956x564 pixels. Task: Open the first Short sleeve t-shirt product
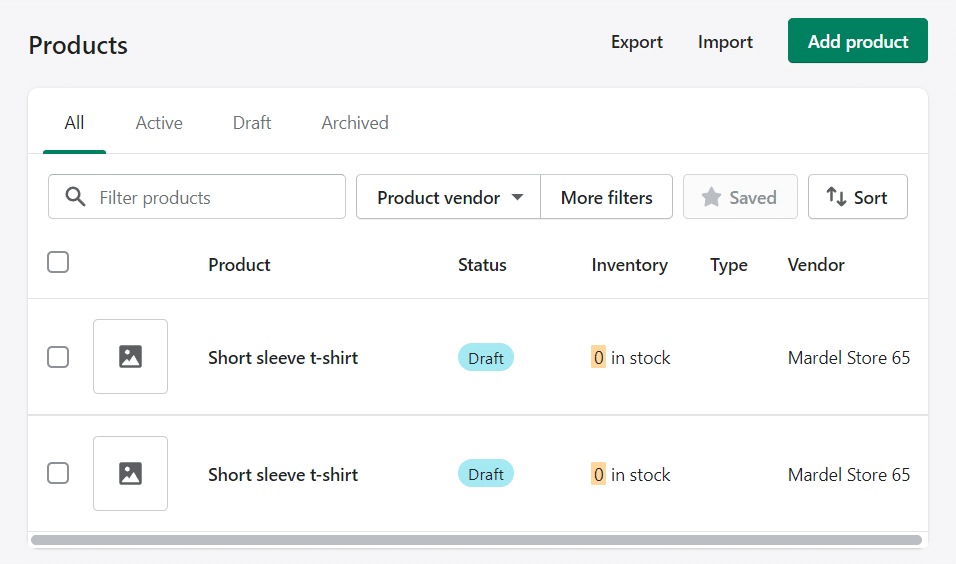(283, 358)
